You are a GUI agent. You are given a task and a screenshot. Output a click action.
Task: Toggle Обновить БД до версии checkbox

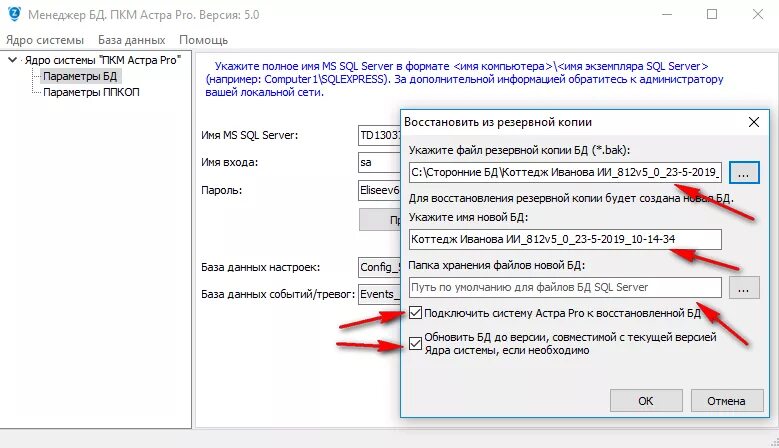415,343
